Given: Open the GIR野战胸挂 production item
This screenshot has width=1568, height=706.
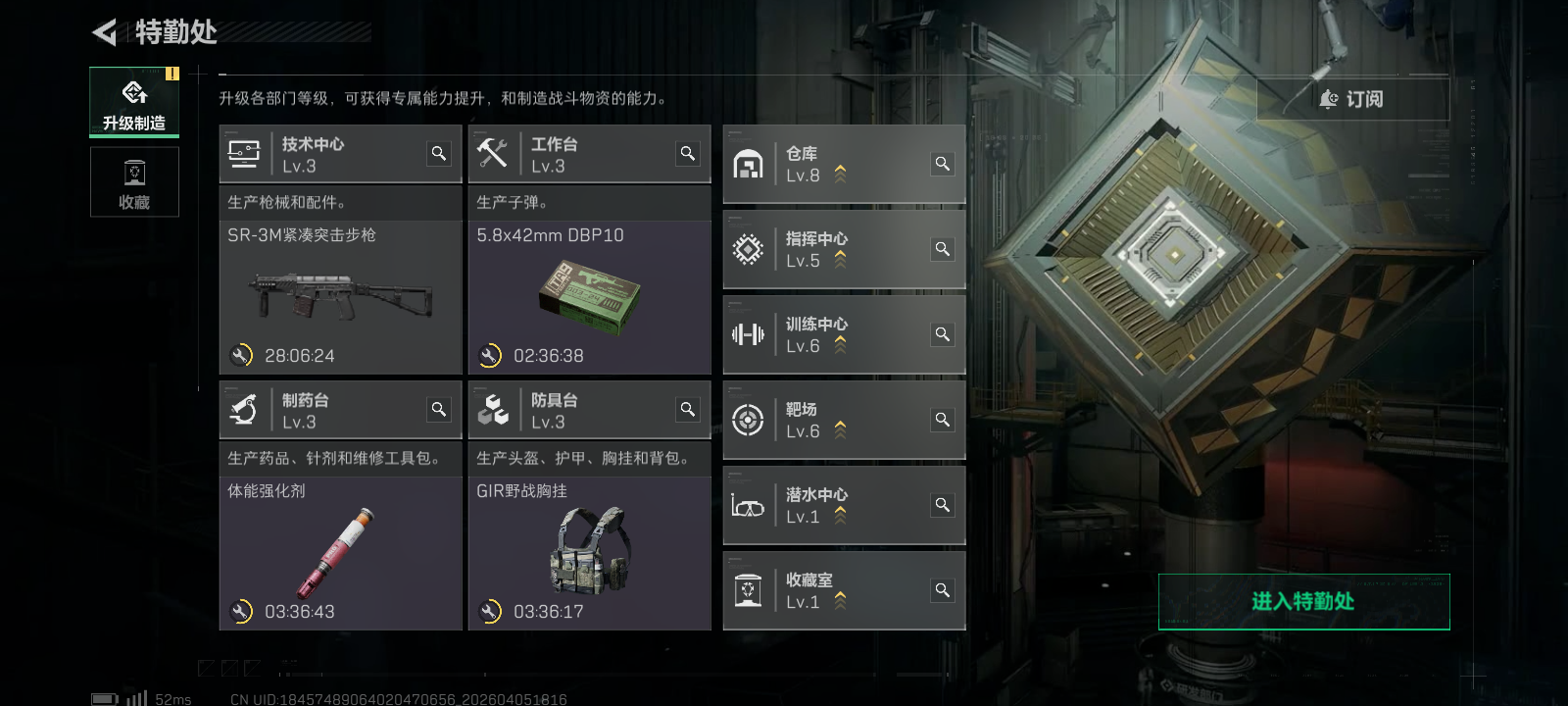Looking at the screenshot, I should (589, 550).
